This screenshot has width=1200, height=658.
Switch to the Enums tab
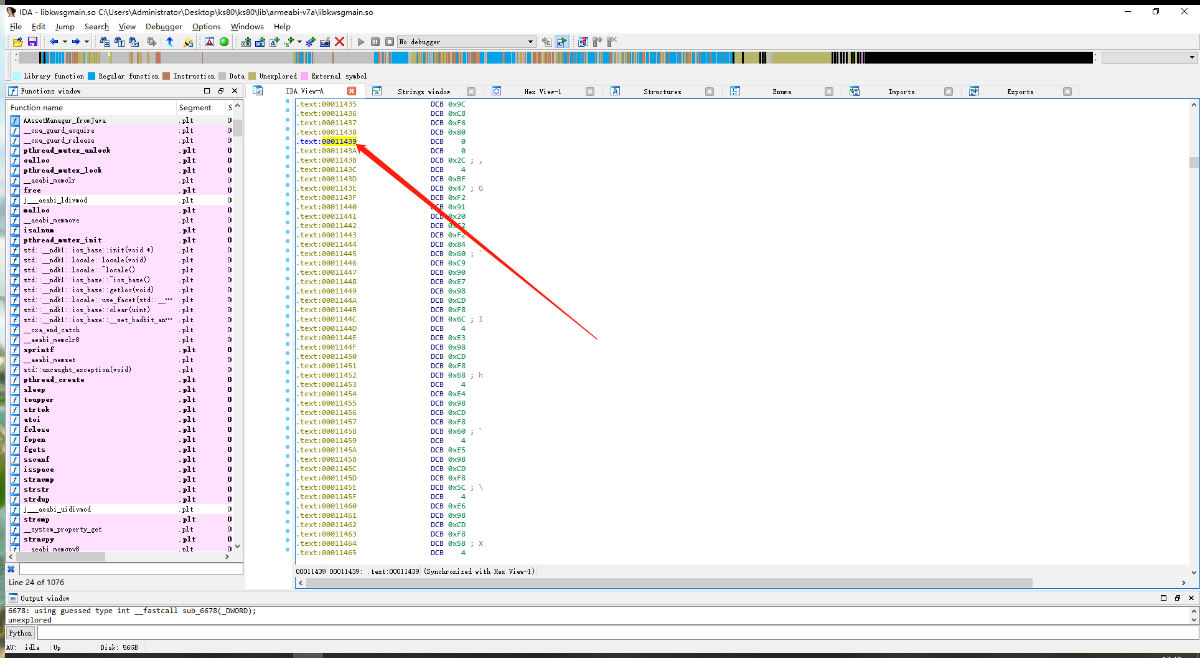tap(782, 91)
